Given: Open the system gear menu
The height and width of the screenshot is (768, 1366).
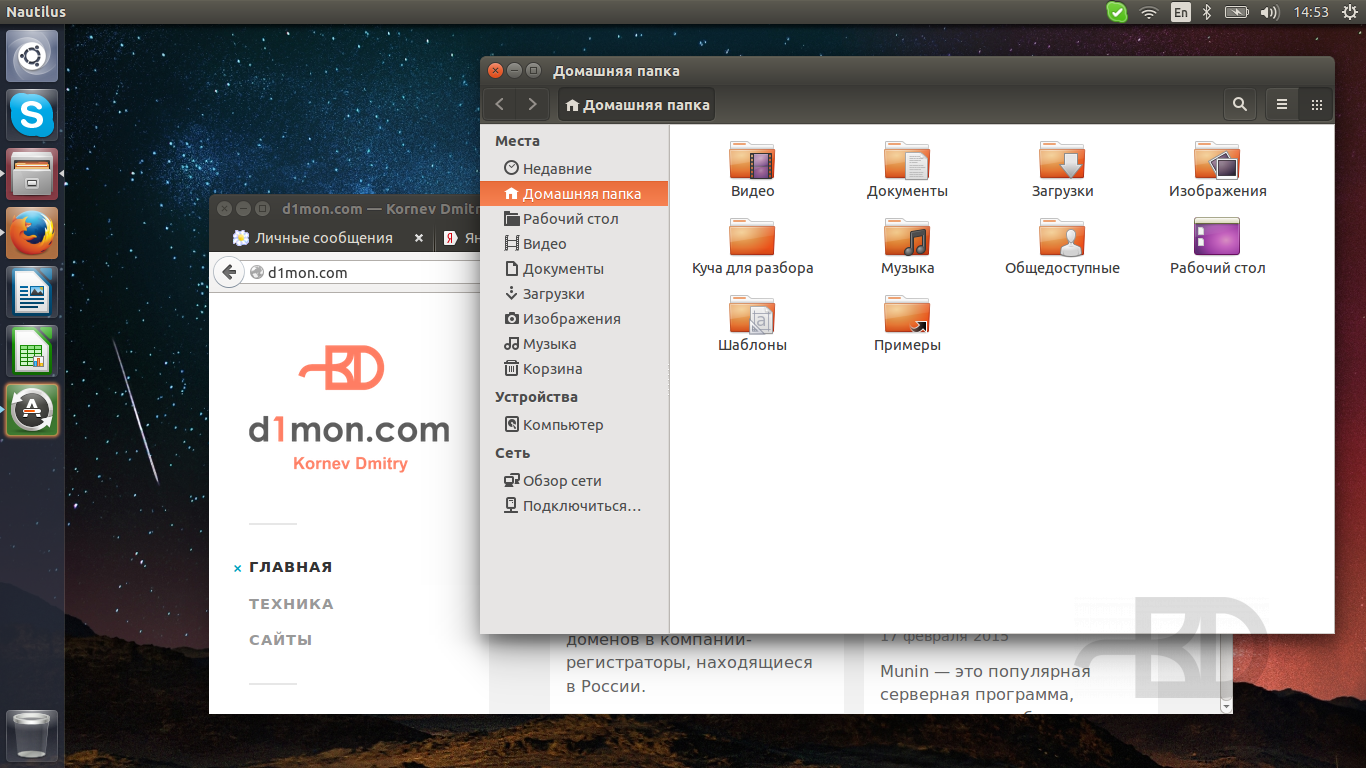Looking at the screenshot, I should point(1347,12).
